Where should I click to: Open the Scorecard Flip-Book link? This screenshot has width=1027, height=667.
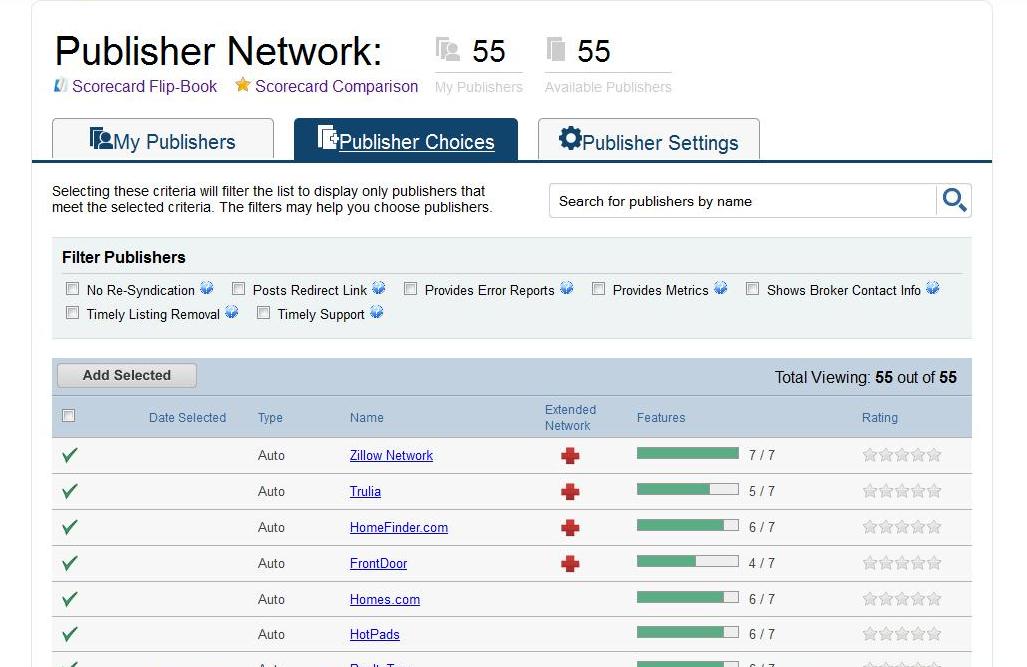click(144, 86)
